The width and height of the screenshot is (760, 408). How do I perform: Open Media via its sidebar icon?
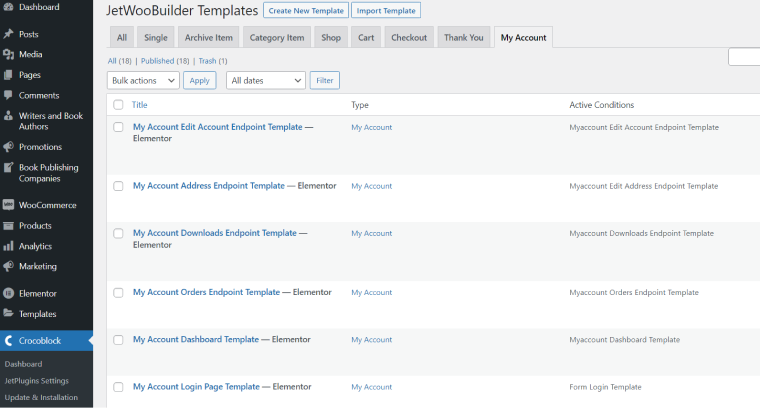click(x=8, y=54)
